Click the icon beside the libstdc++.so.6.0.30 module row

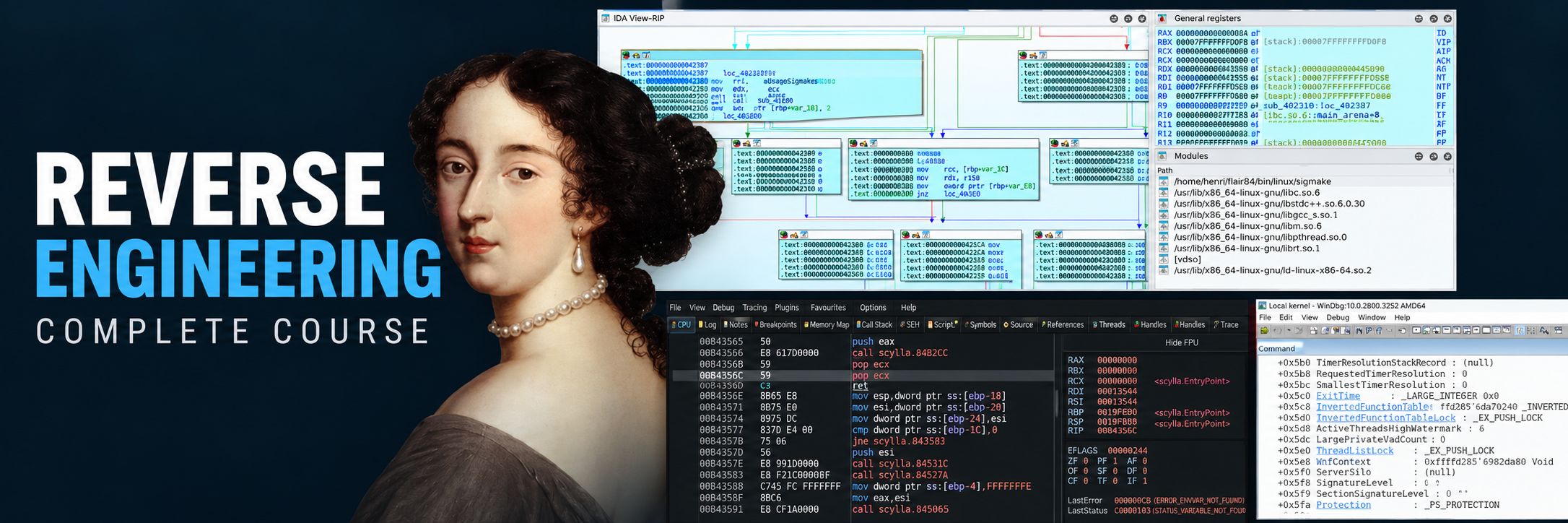[1163, 204]
